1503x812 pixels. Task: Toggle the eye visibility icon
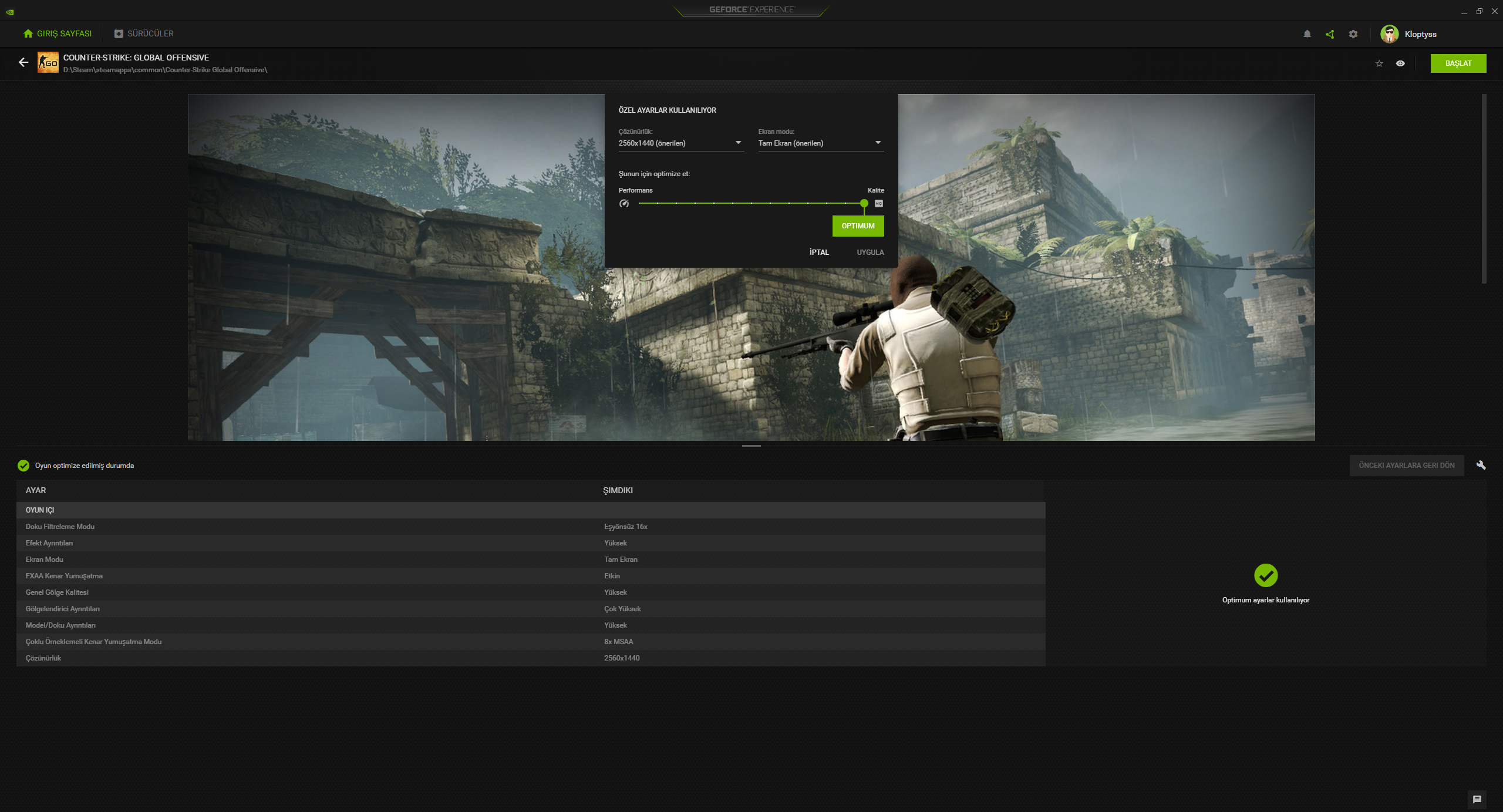click(1400, 63)
